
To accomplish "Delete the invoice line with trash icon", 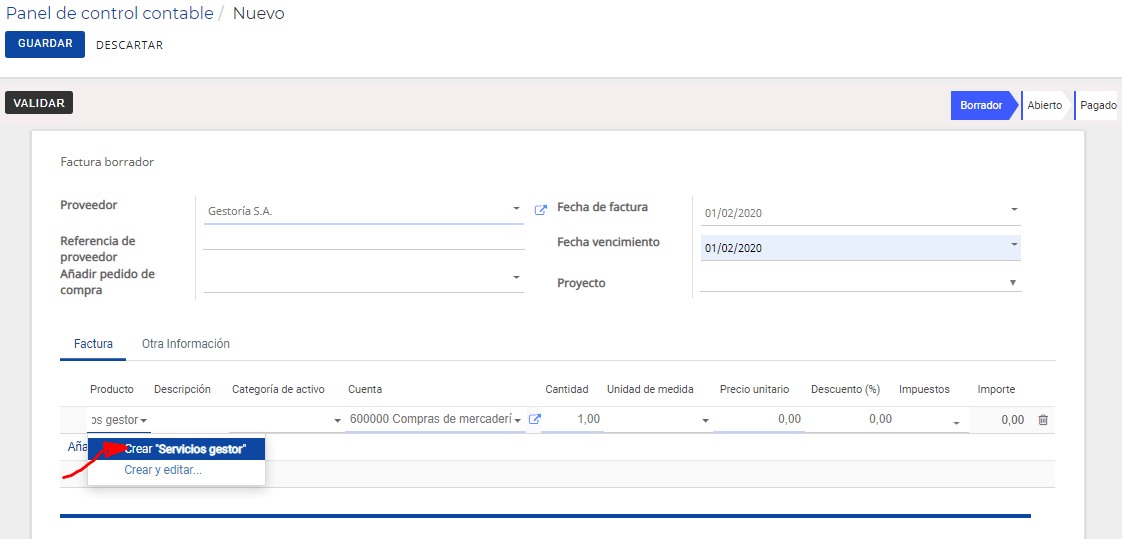I will point(1043,420).
